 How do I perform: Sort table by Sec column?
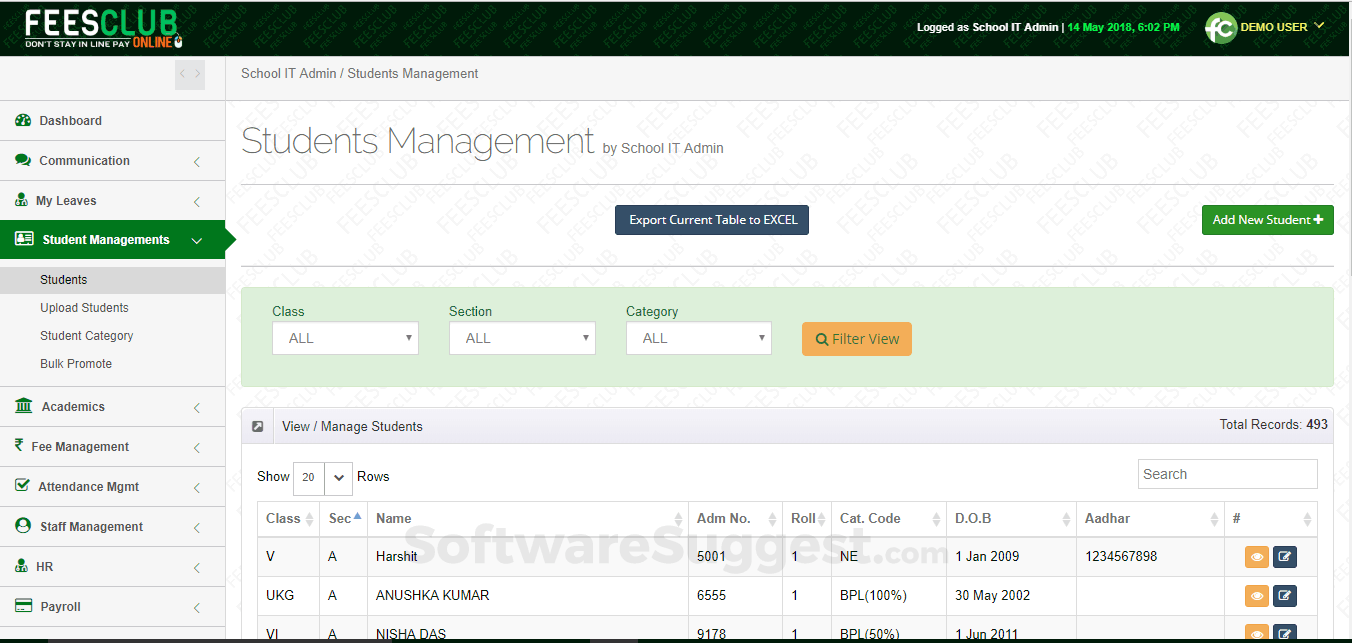click(345, 518)
